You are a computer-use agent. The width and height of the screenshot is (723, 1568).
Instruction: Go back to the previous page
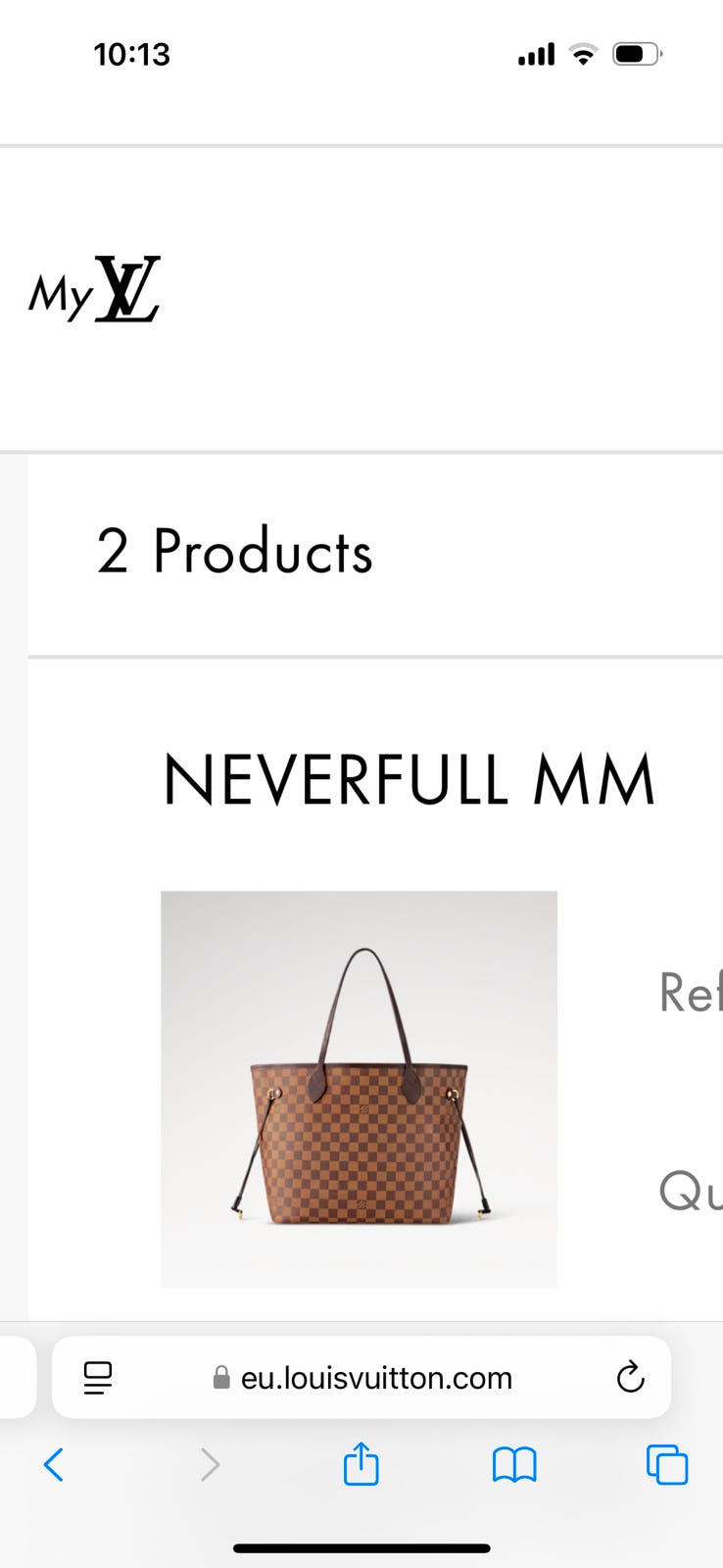tap(54, 1465)
